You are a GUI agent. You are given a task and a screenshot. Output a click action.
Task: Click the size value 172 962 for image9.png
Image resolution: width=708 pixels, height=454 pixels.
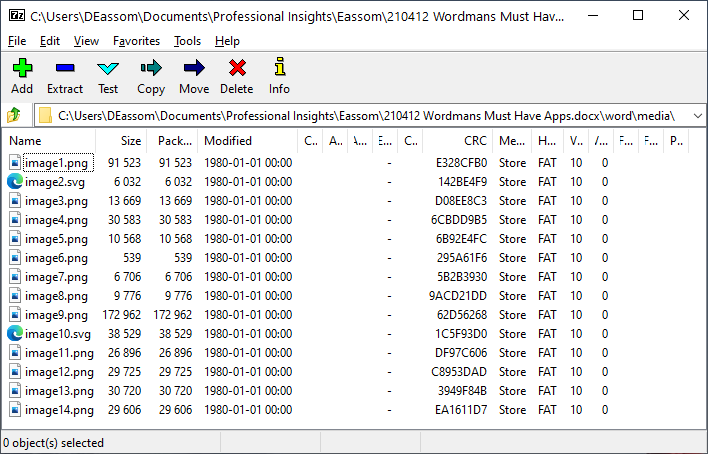click(x=122, y=314)
